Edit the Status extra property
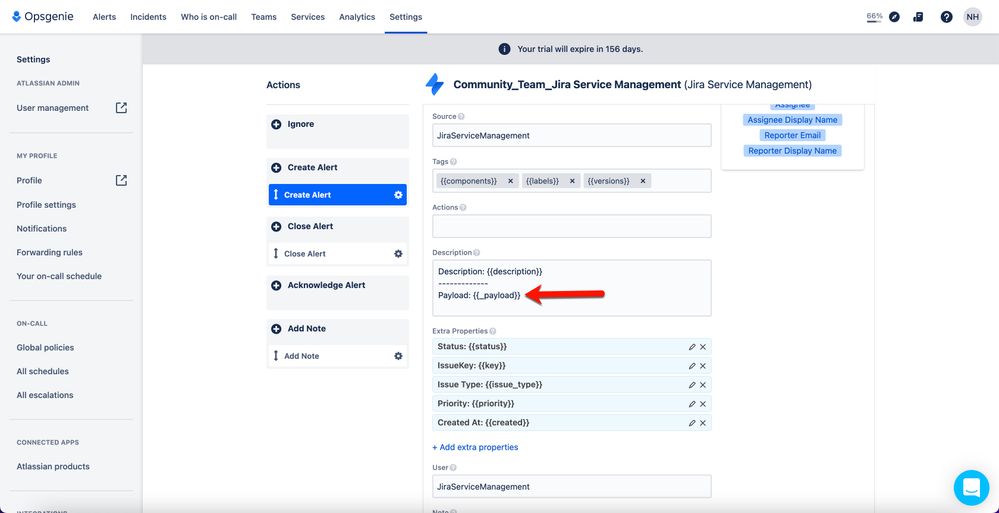This screenshot has height=513, width=999. (x=692, y=347)
